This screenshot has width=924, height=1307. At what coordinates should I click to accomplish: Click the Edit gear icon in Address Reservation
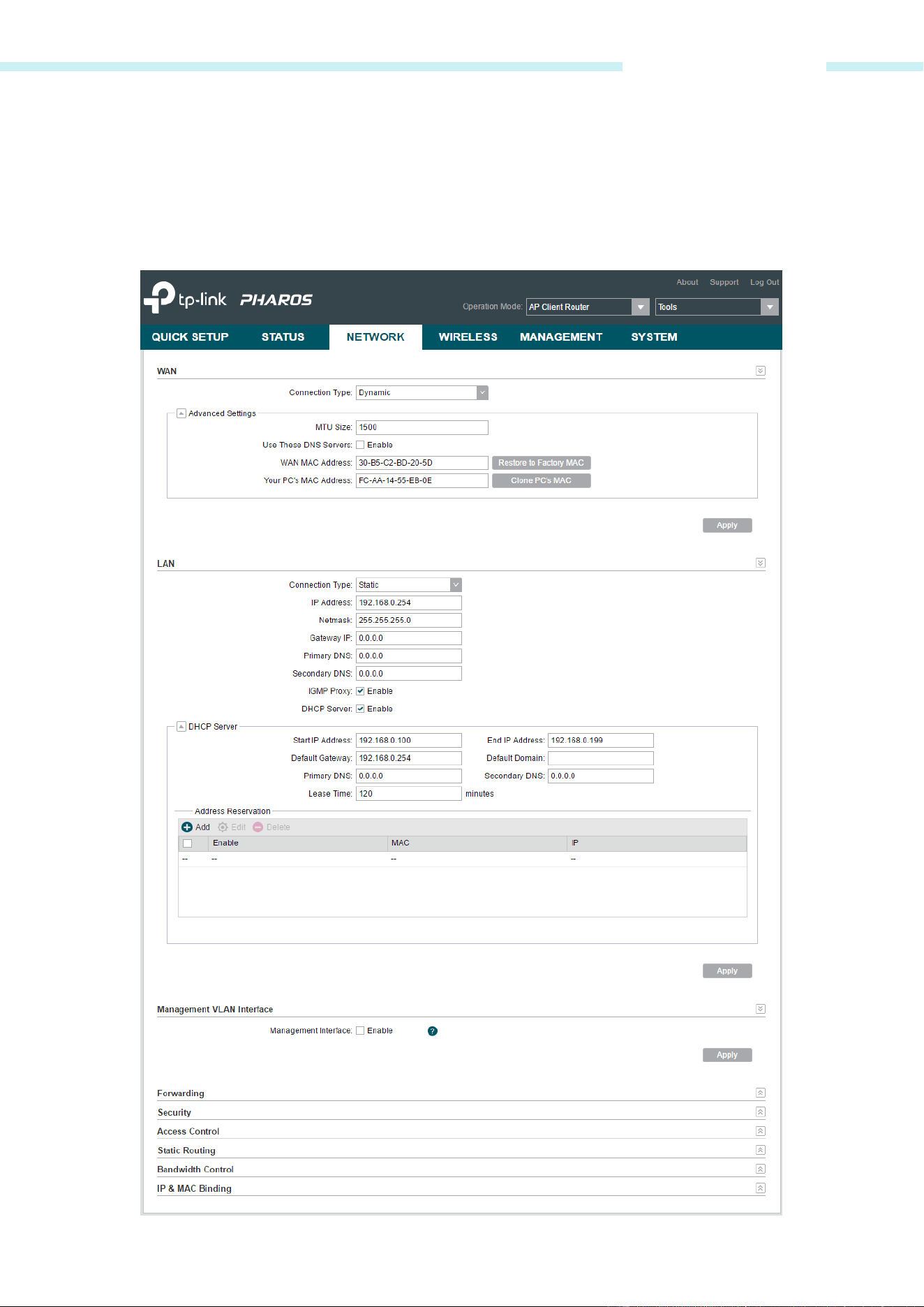[x=223, y=827]
